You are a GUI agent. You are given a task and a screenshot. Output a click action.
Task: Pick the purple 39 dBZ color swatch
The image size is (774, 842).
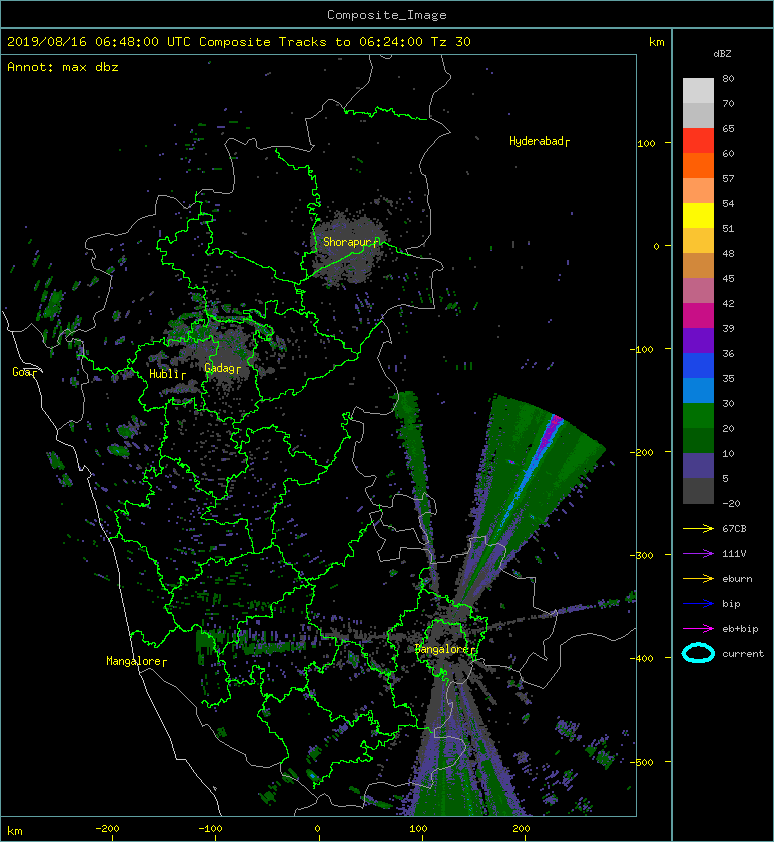point(698,340)
